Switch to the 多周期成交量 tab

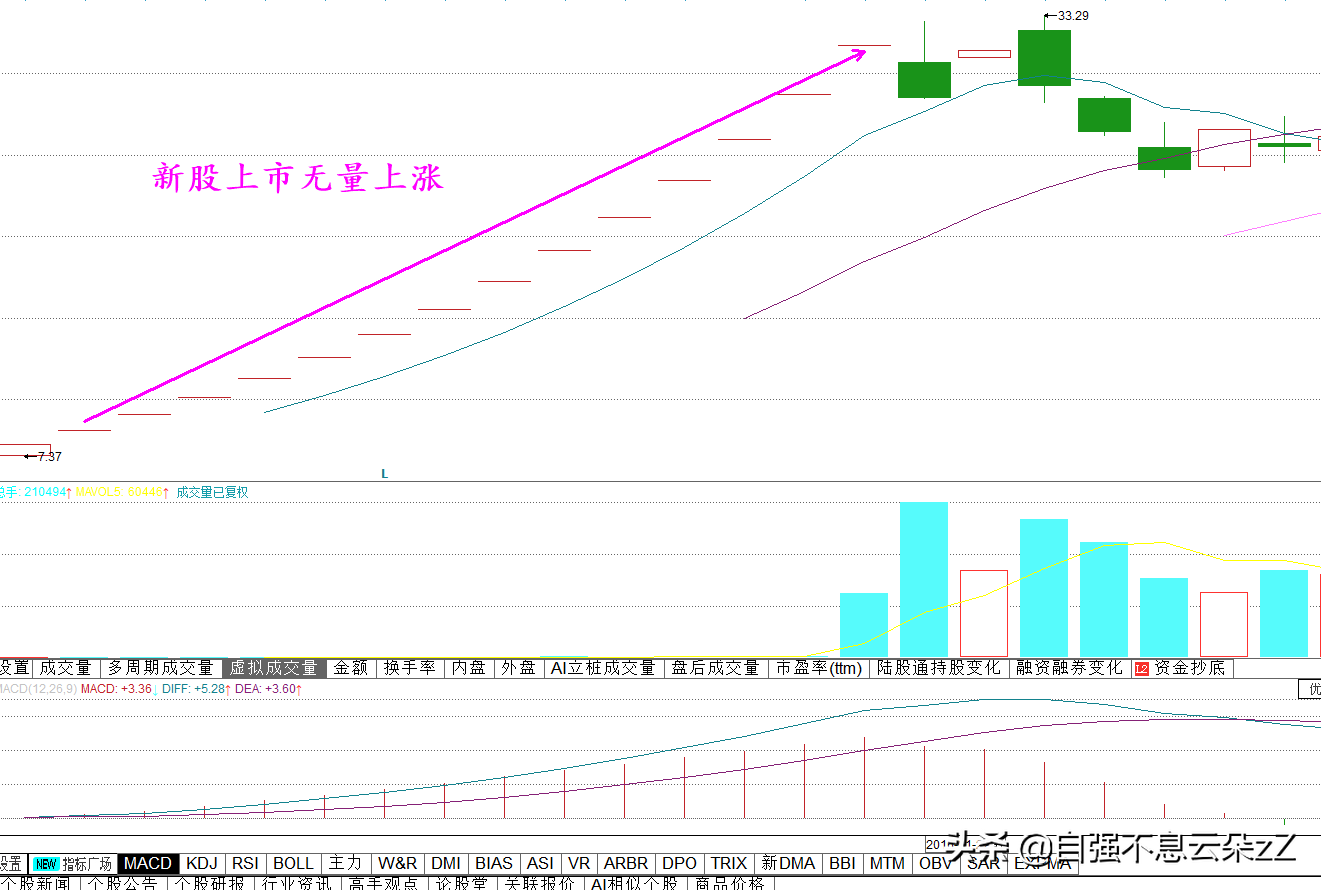162,668
